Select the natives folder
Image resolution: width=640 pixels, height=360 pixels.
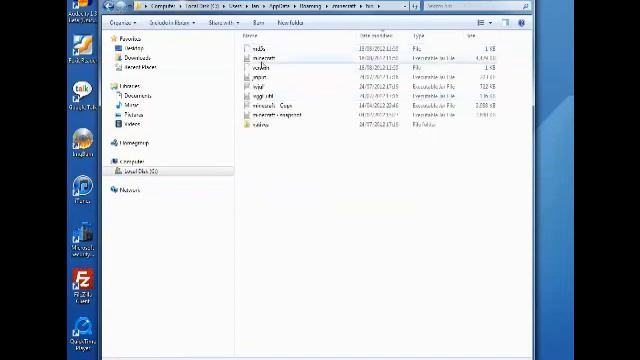[260, 124]
